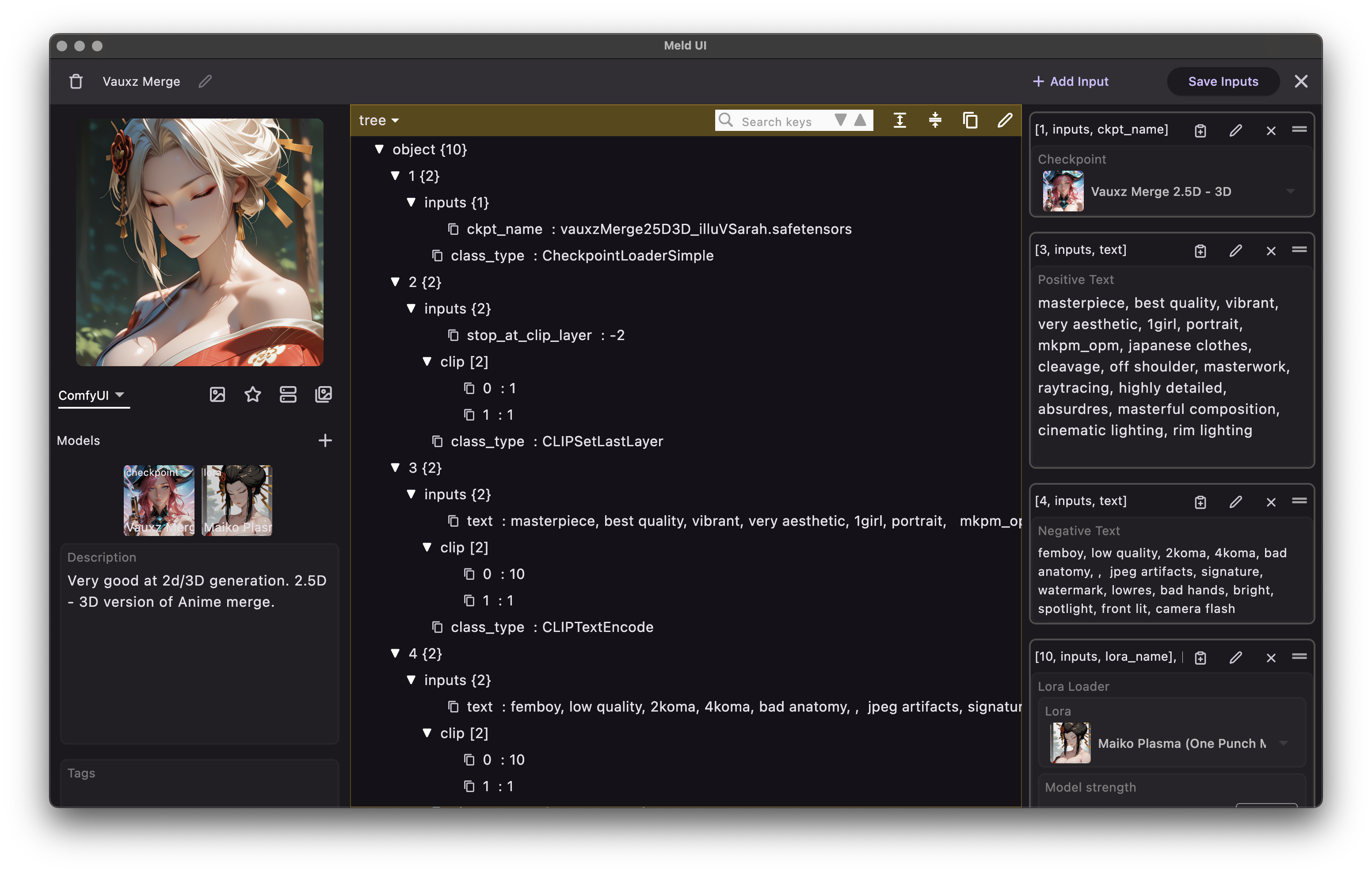Click the Save Inputs button

point(1223,81)
